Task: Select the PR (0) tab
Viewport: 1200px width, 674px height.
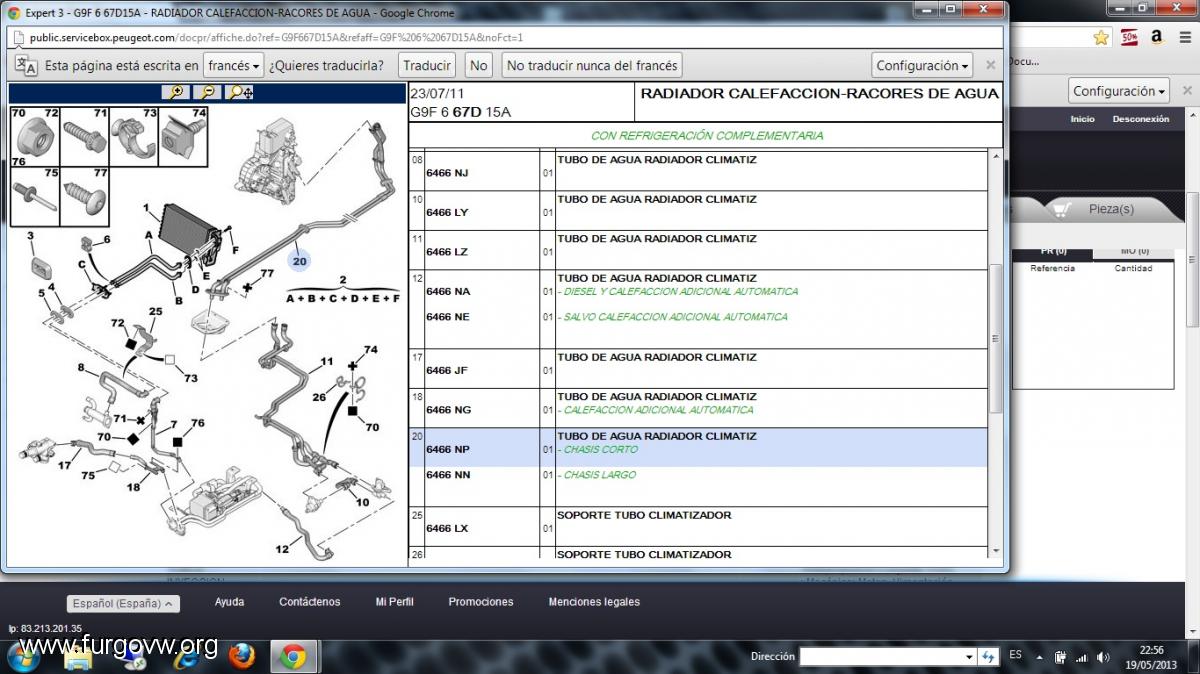Action: [1053, 251]
